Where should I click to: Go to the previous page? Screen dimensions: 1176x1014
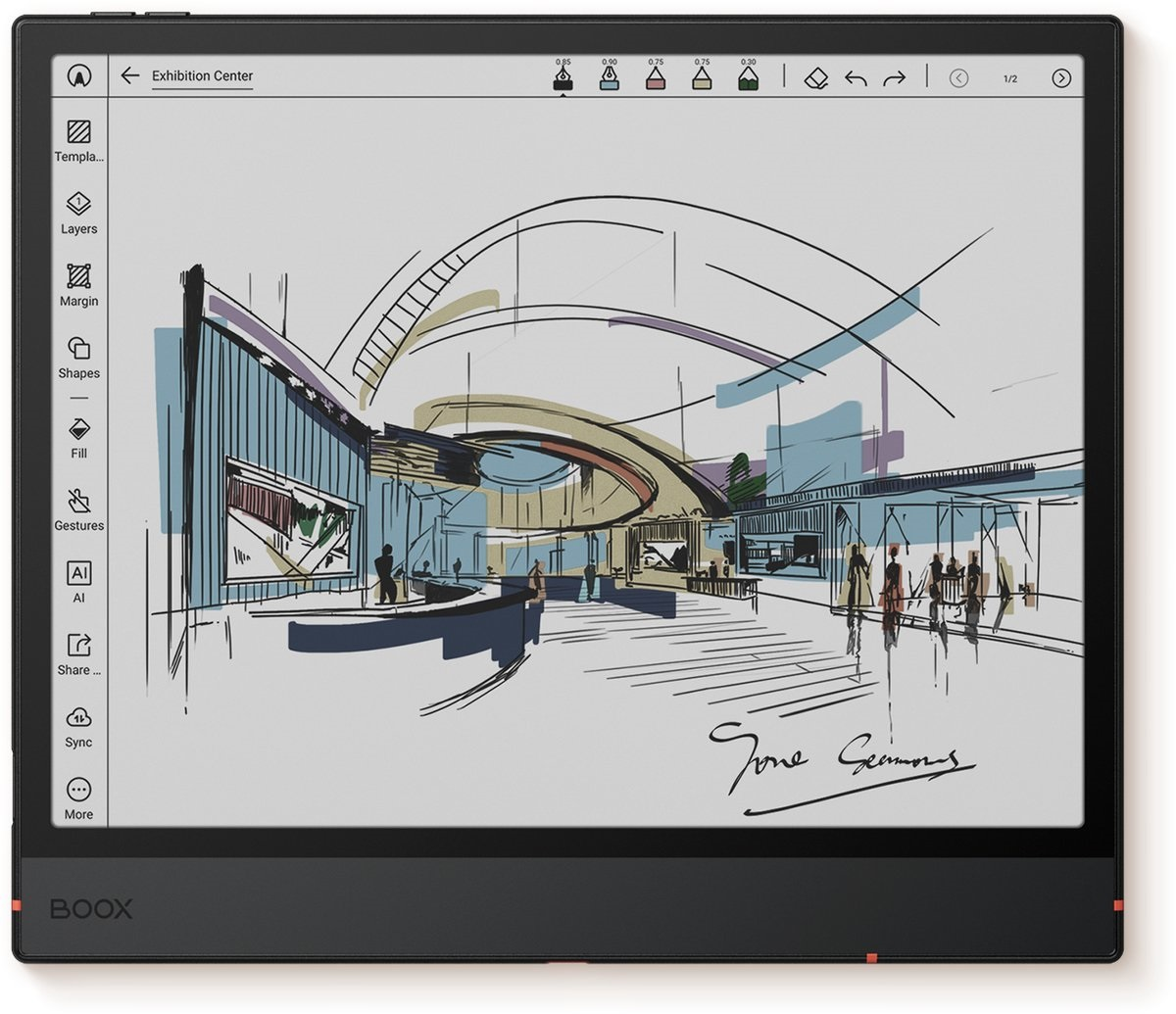[x=959, y=78]
